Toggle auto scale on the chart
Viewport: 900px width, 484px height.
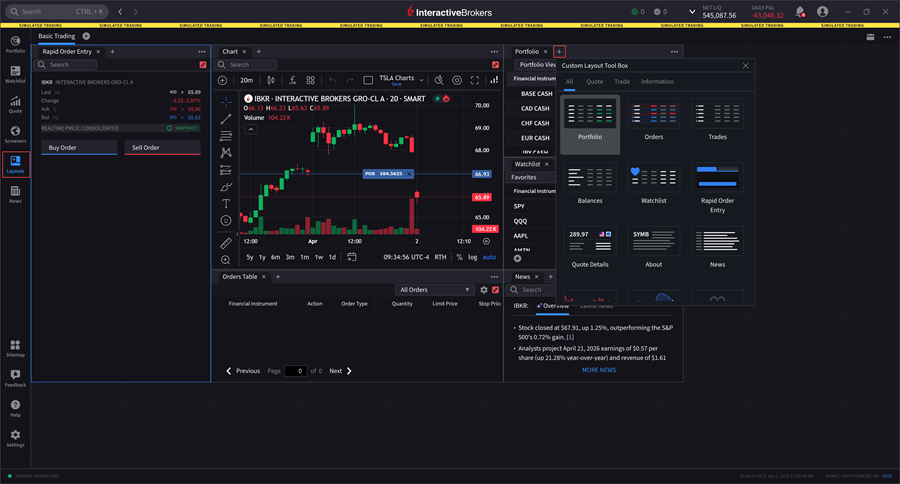point(489,257)
